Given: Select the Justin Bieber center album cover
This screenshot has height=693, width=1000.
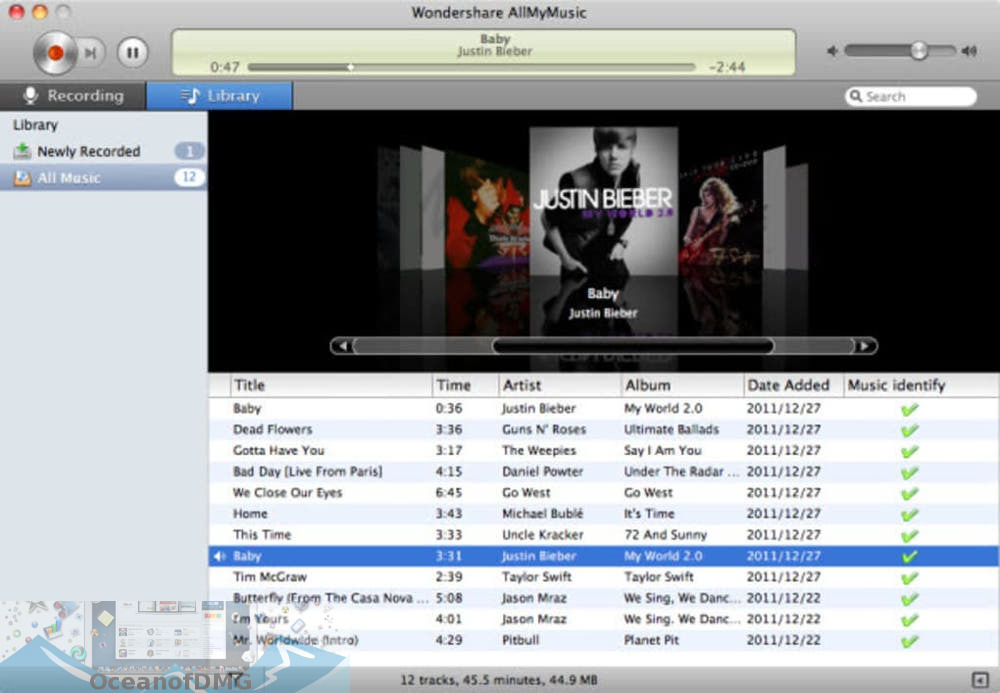Looking at the screenshot, I should point(603,201).
